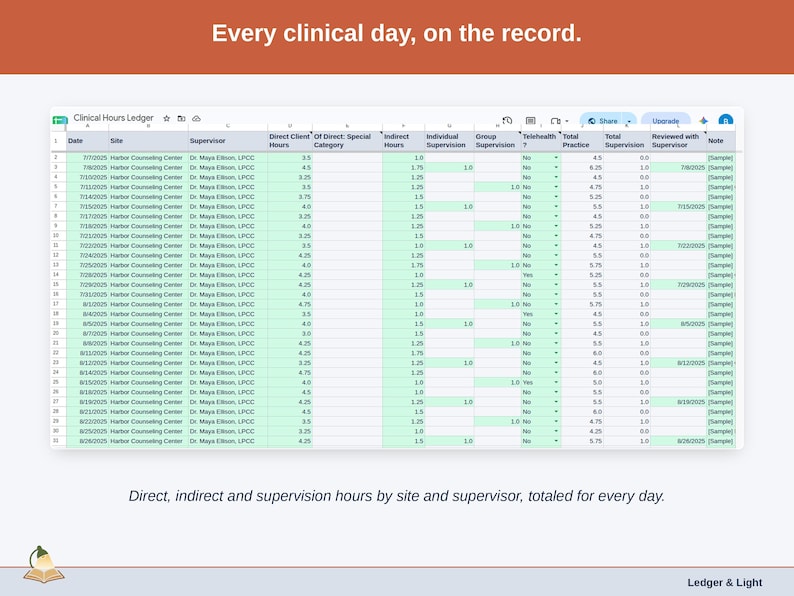Select the Note header cell

(721, 141)
